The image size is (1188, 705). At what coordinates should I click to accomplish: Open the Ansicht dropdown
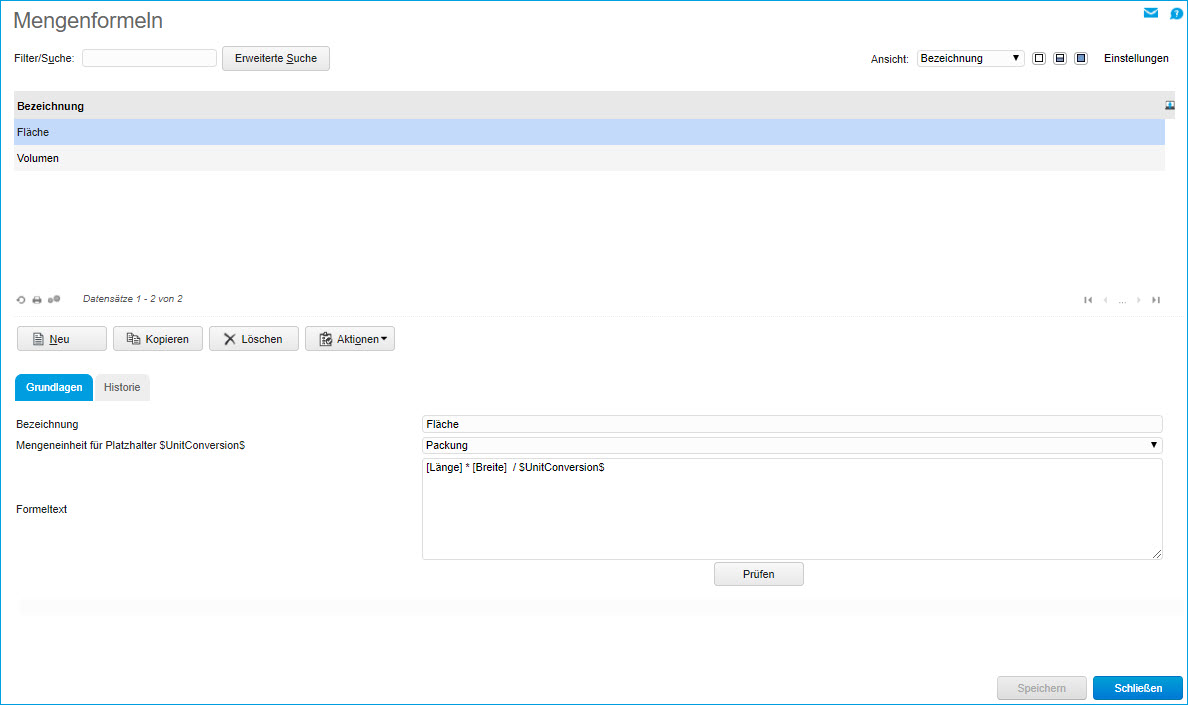click(x=970, y=59)
